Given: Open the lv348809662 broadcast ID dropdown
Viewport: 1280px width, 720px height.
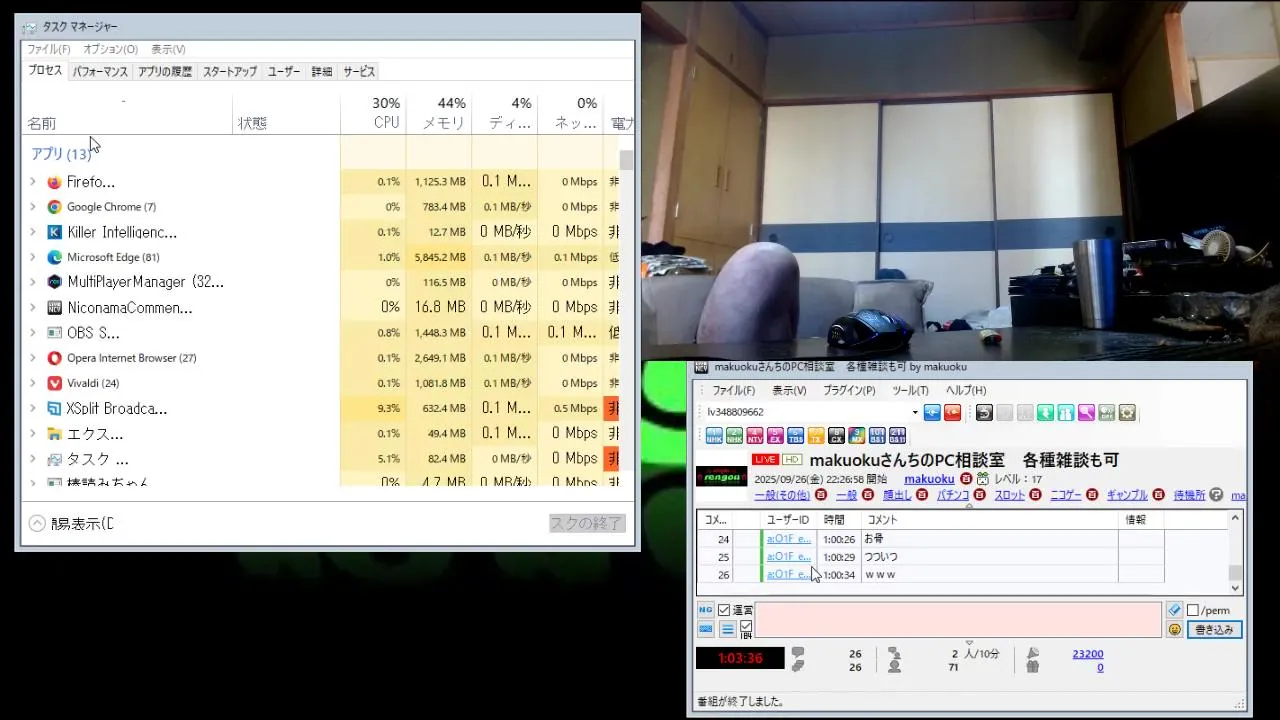Looking at the screenshot, I should 914,413.
